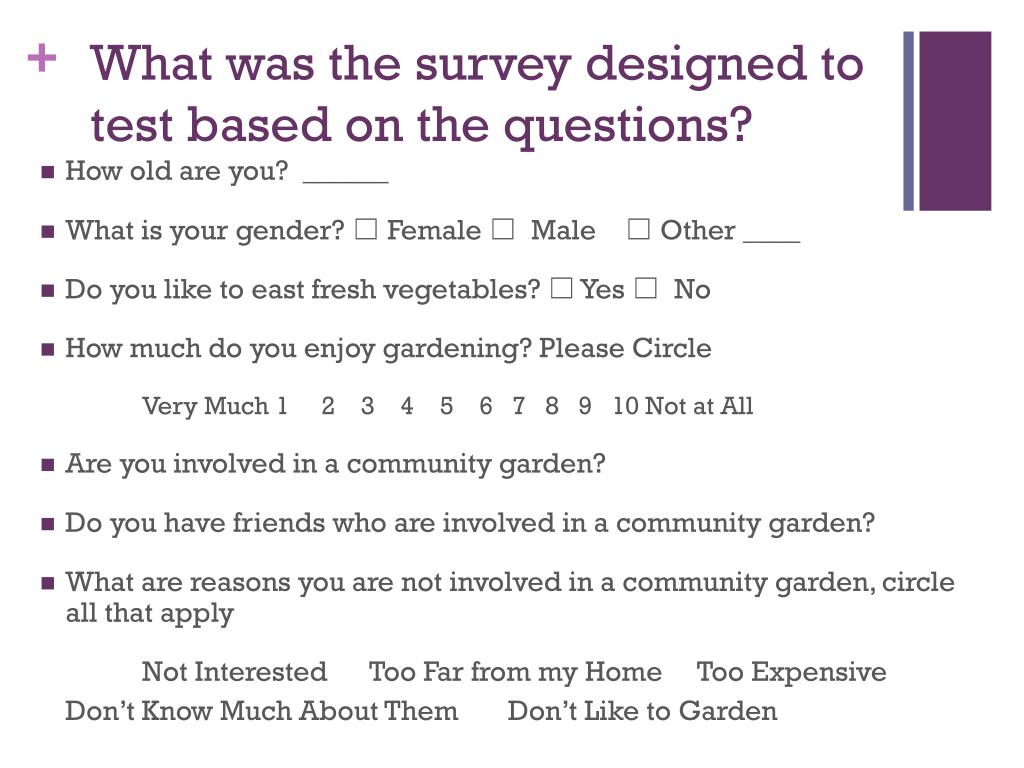Click the large purple rectangle decoration
This screenshot has width=1024, height=768.
tap(955, 121)
